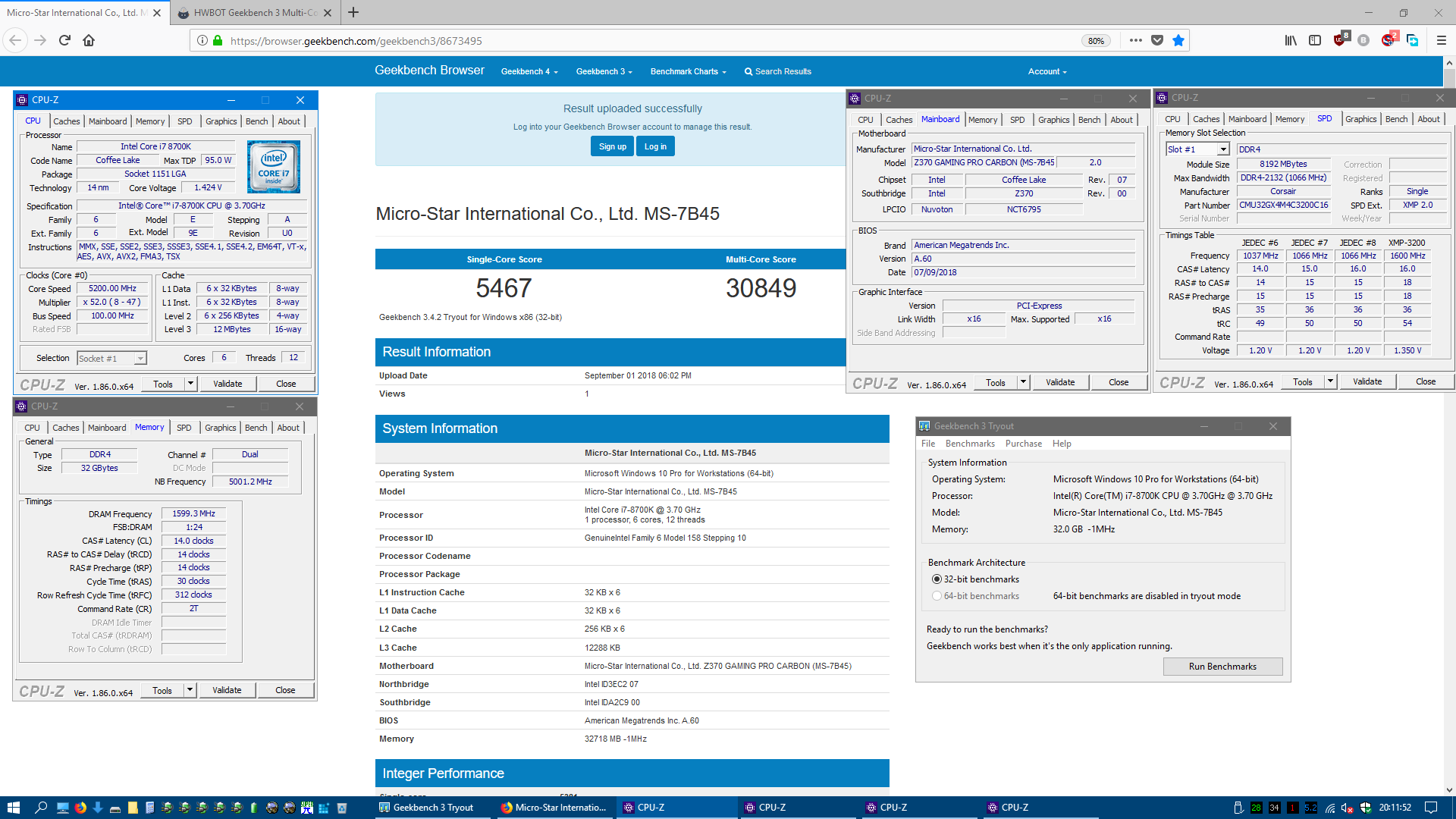
Task: Expand Tools arrow in SPD CPU-Z window
Action: 1330,381
